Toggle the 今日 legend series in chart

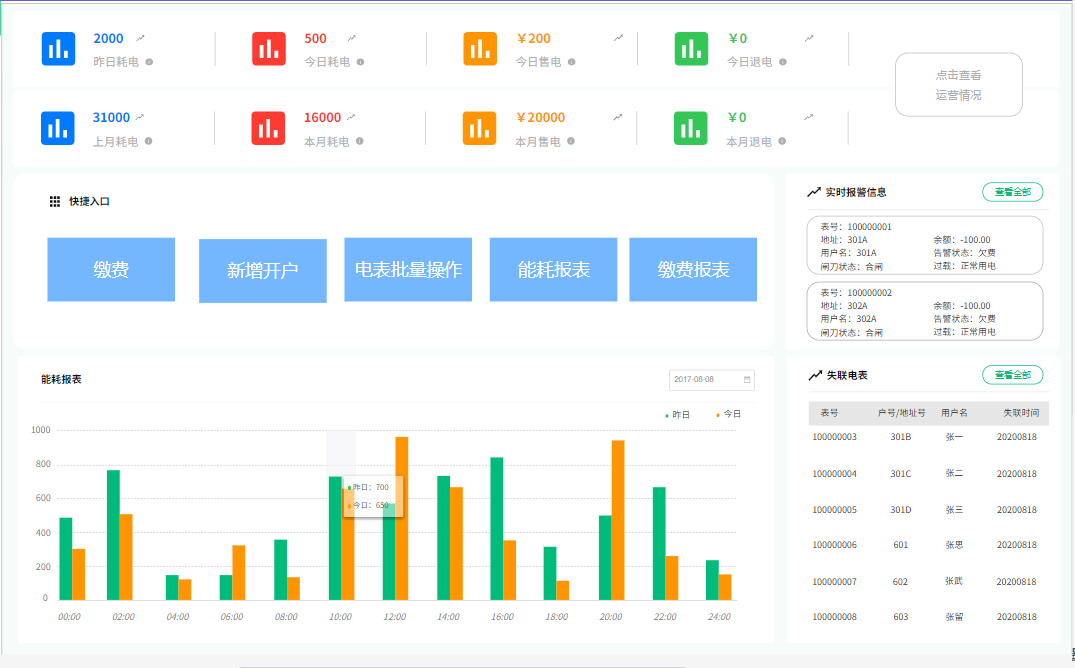(x=729, y=414)
